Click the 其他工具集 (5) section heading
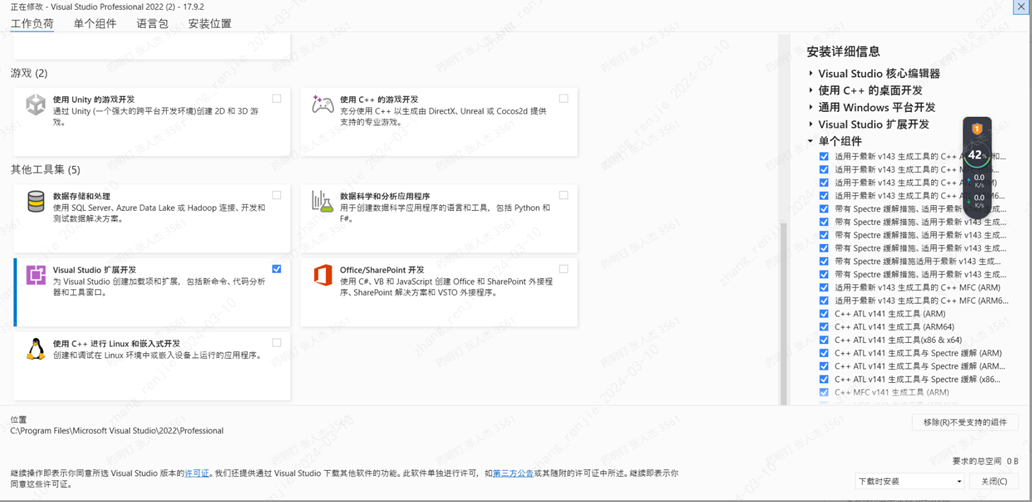Screen dimensions: 1032x502 point(45,170)
